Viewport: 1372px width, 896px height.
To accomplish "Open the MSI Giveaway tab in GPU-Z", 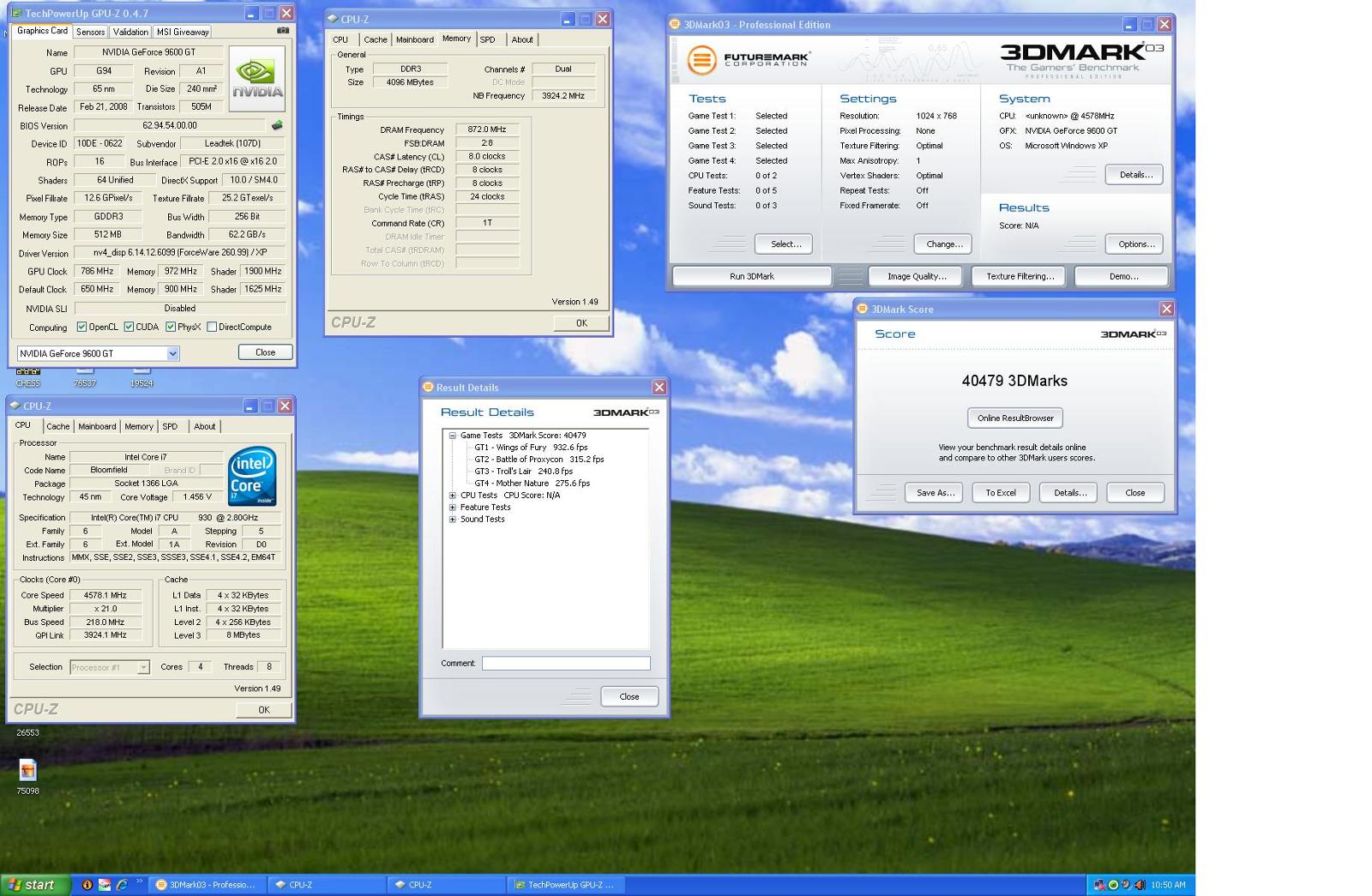I will click(x=183, y=32).
